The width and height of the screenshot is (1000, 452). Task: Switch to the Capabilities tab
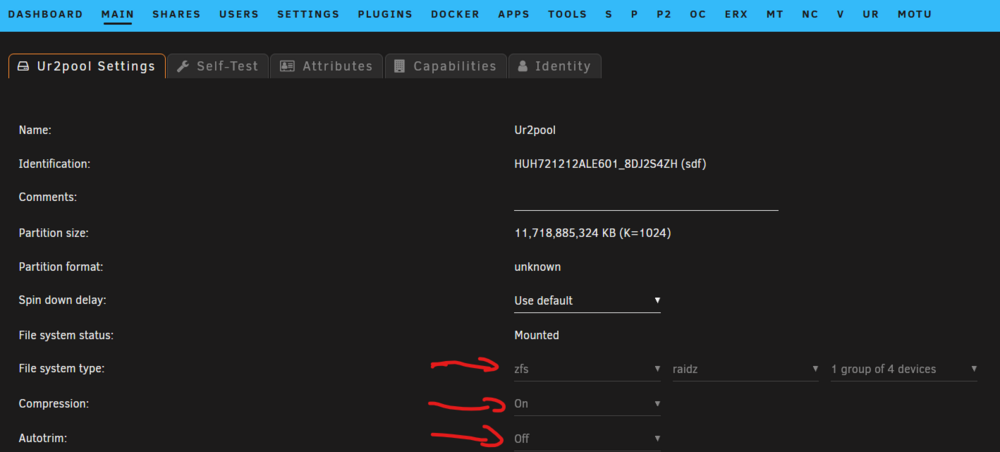pos(446,66)
